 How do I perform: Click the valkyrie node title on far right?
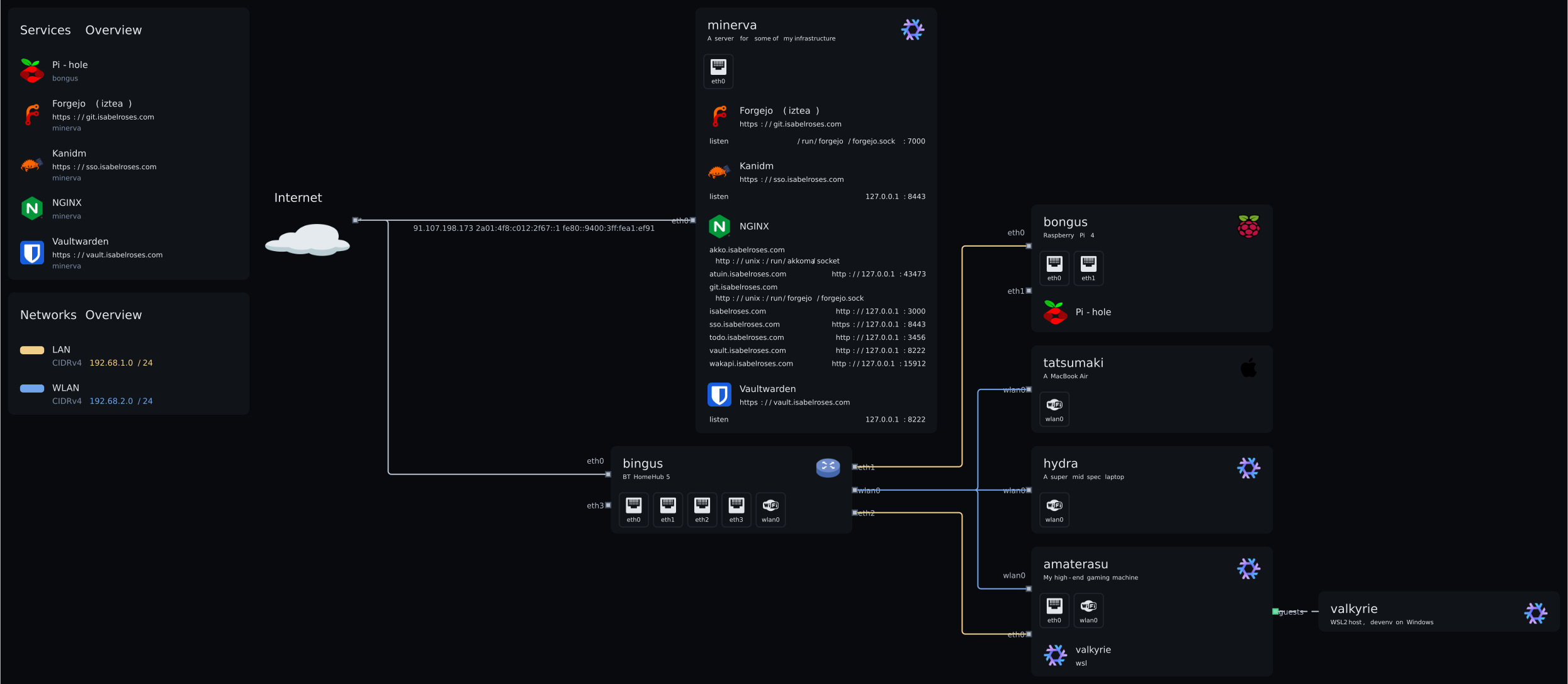pyautogui.click(x=1353, y=608)
